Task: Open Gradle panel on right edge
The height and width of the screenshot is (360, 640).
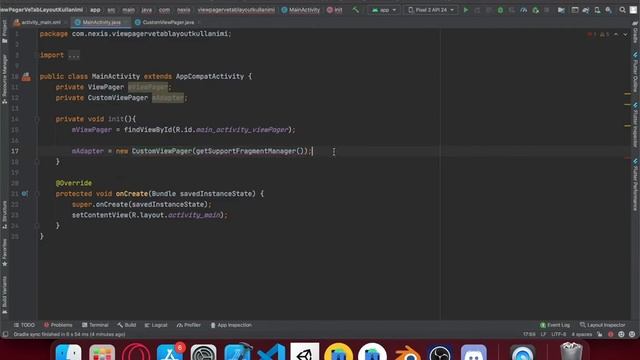Action: coord(636,32)
